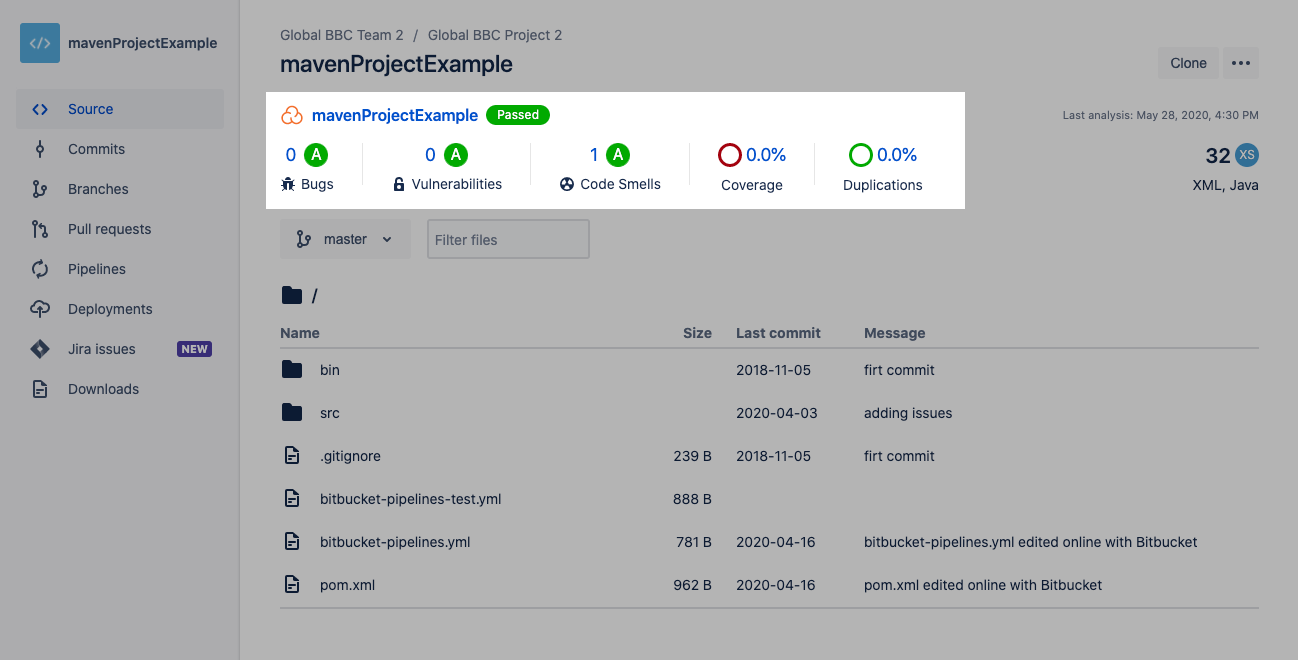Click the Code Smells radiation icon
This screenshot has width=1298, height=660.
click(567, 184)
